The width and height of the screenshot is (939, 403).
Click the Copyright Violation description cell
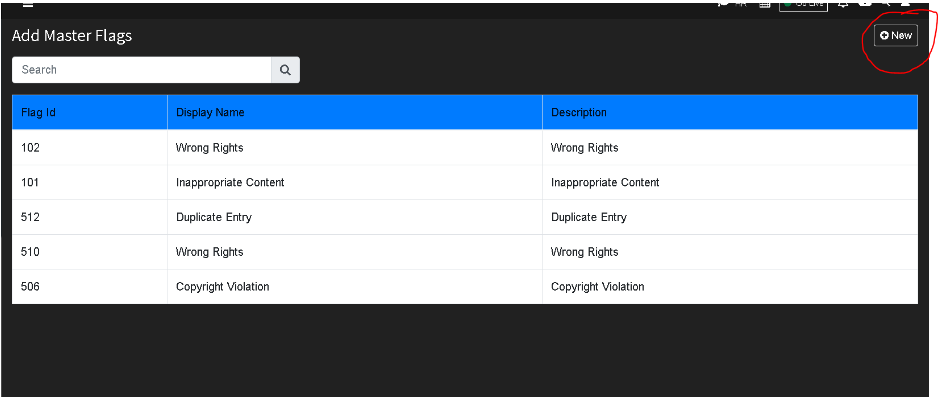coord(730,286)
